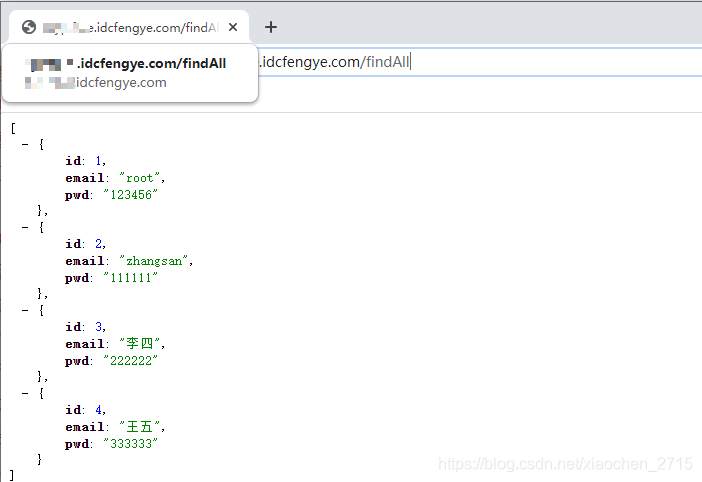Click the closing square bracket of the JSON array
This screenshot has height=482, width=702.
pos(12,475)
